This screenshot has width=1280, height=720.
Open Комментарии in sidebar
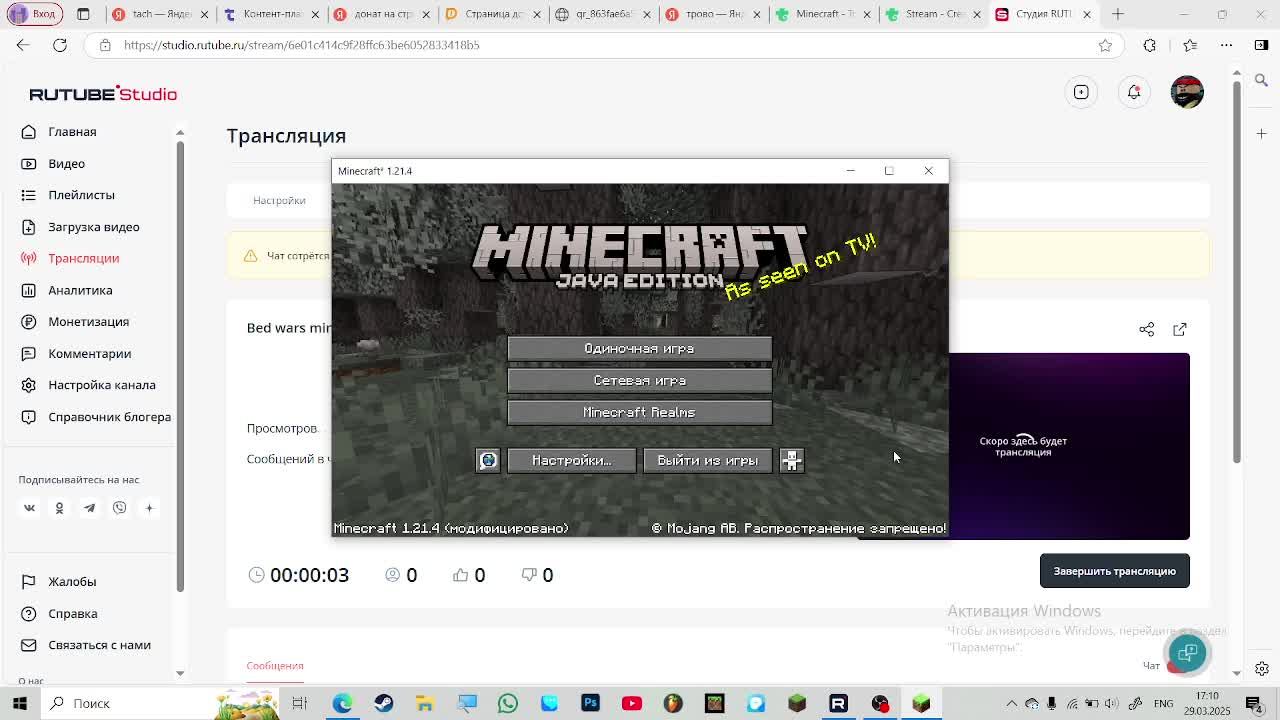(x=89, y=354)
